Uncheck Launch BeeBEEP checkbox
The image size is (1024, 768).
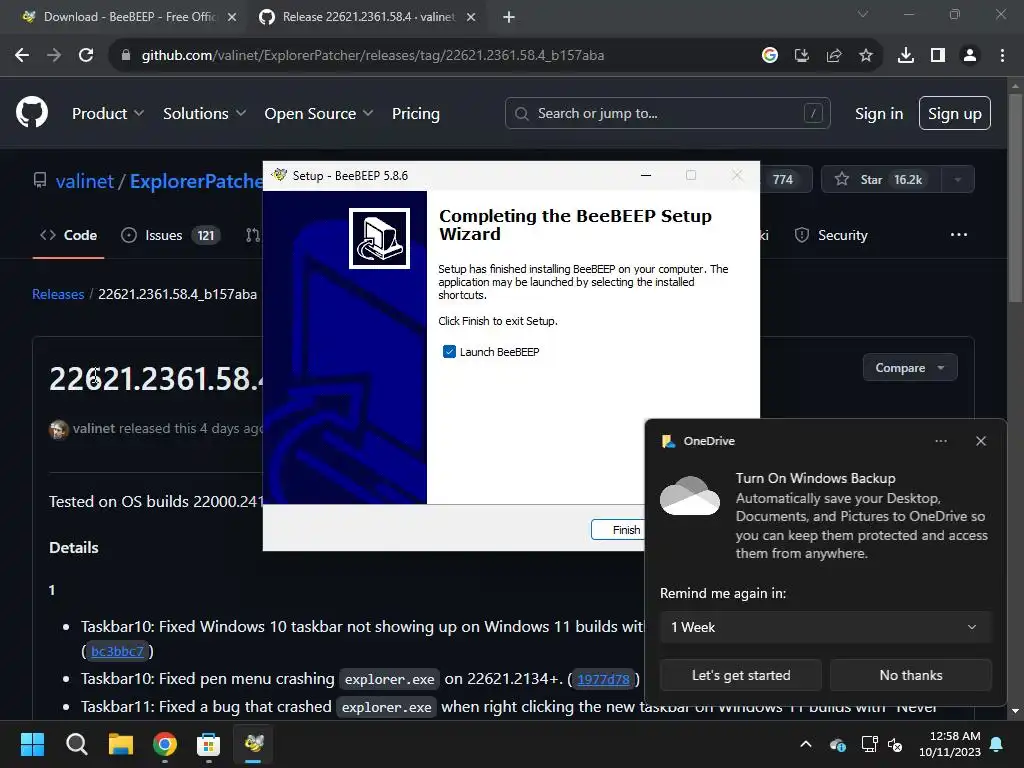(449, 352)
